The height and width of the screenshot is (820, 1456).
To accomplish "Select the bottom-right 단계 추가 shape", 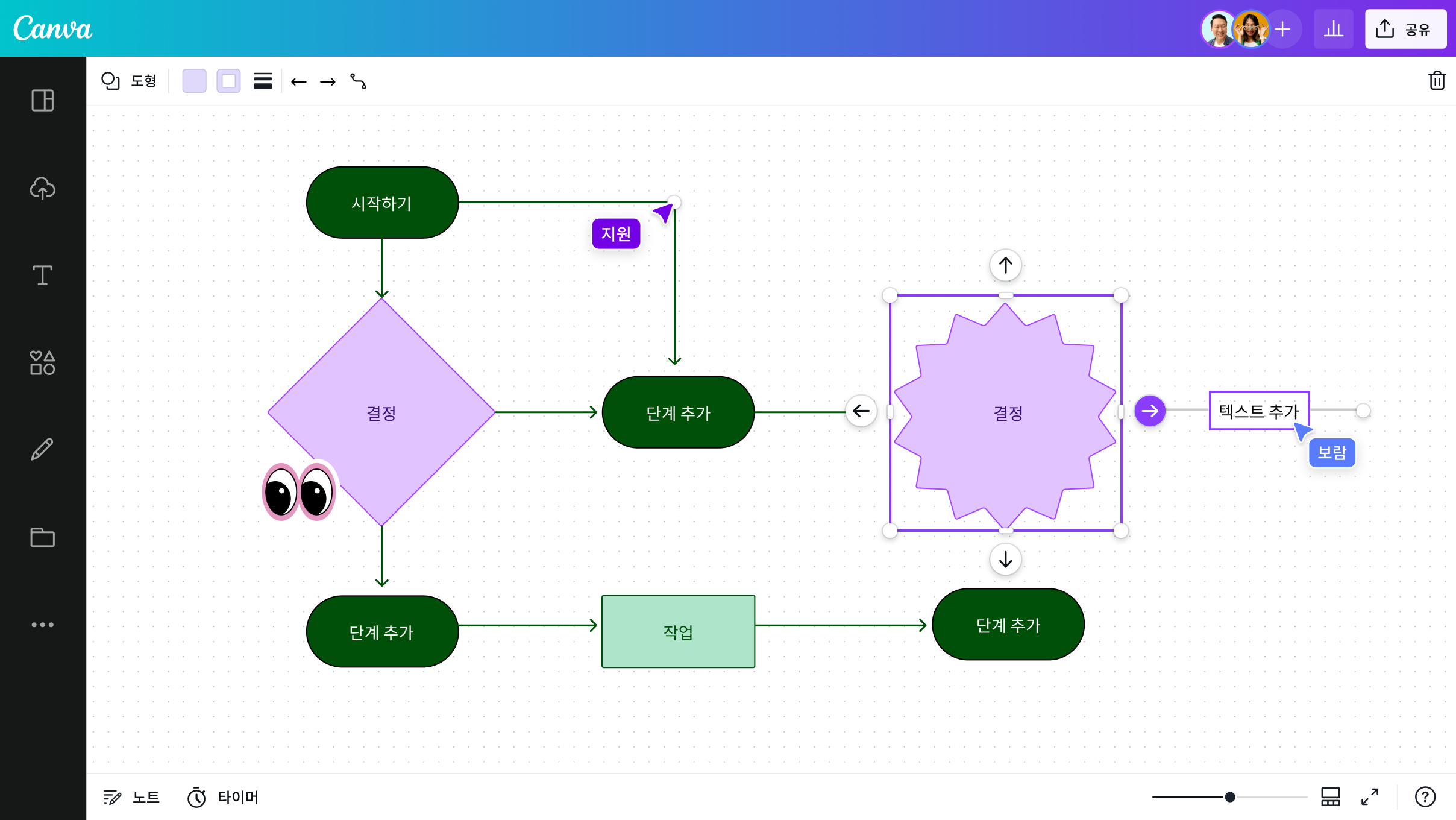I will click(1008, 625).
